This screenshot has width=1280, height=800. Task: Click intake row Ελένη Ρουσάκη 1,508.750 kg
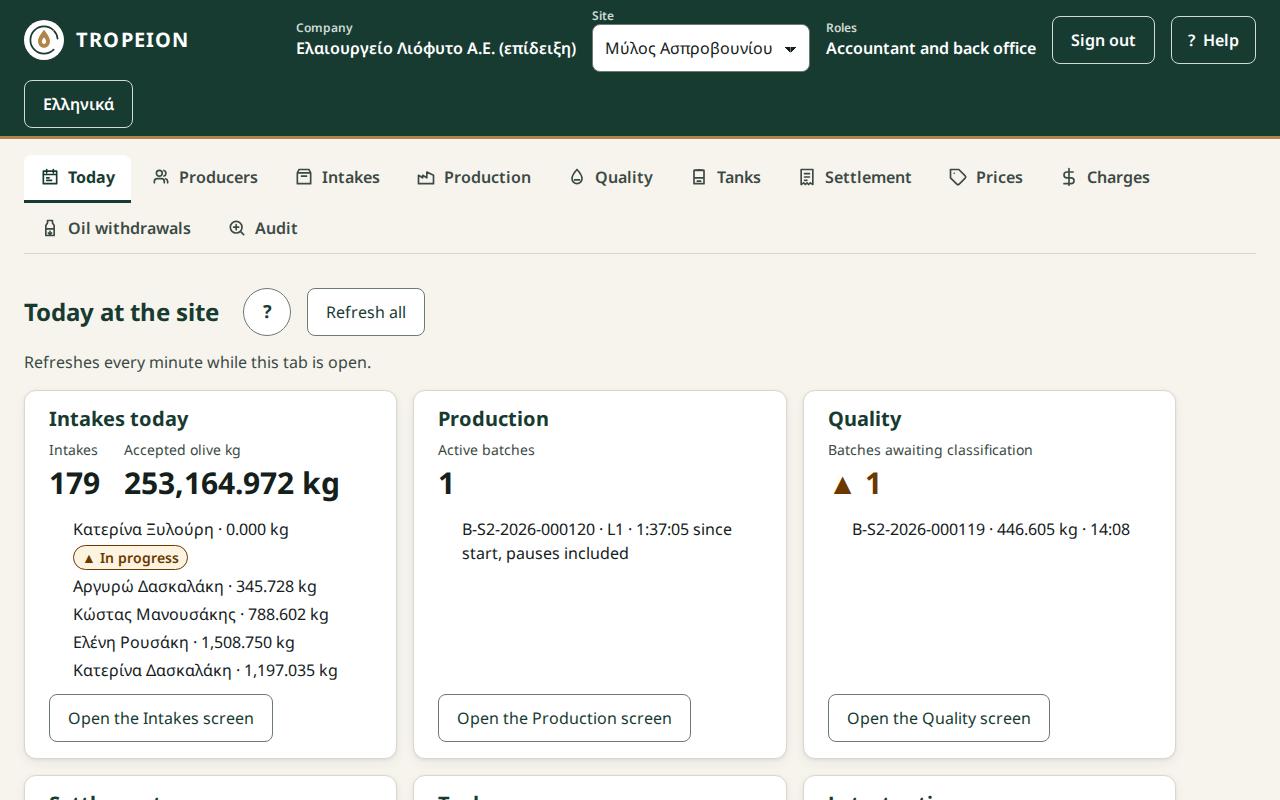[x=184, y=642]
